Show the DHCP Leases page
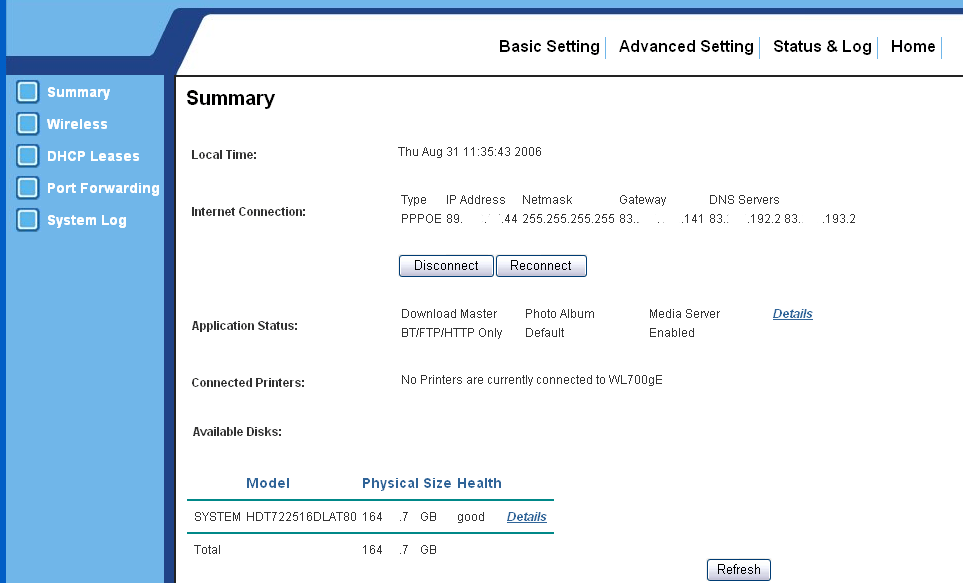 [93, 156]
